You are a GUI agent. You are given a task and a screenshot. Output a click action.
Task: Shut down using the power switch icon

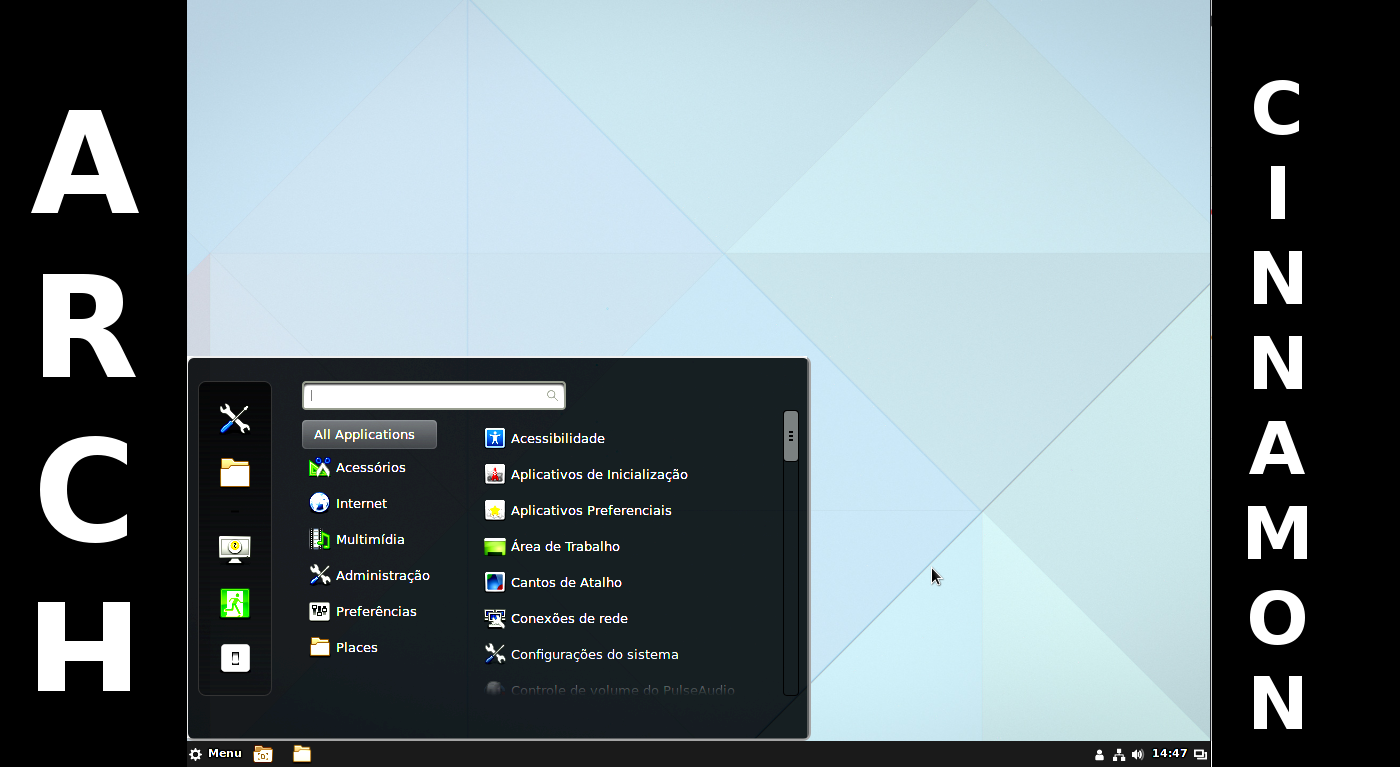point(235,658)
